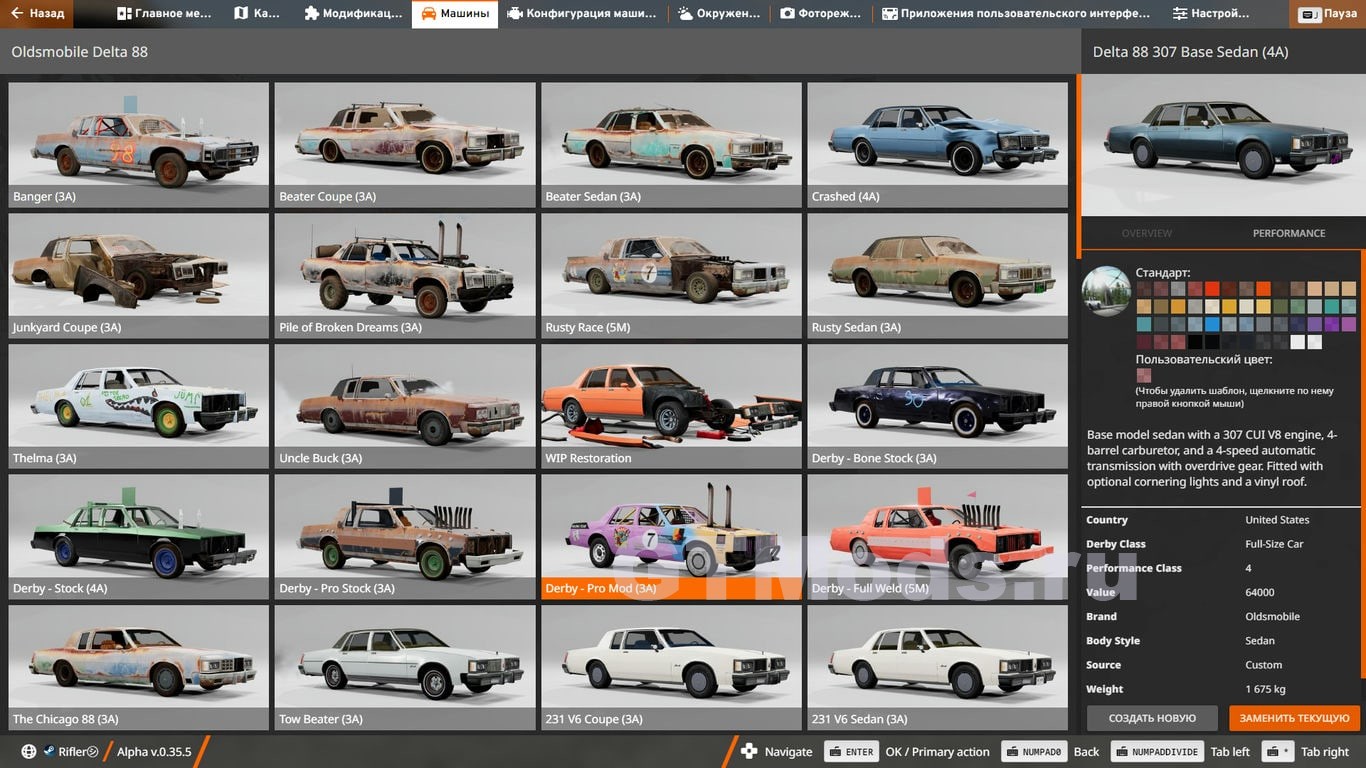Image resolution: width=1366 pixels, height=768 pixels.
Task: Click the ENTER key hint icon
Action: [x=851, y=752]
